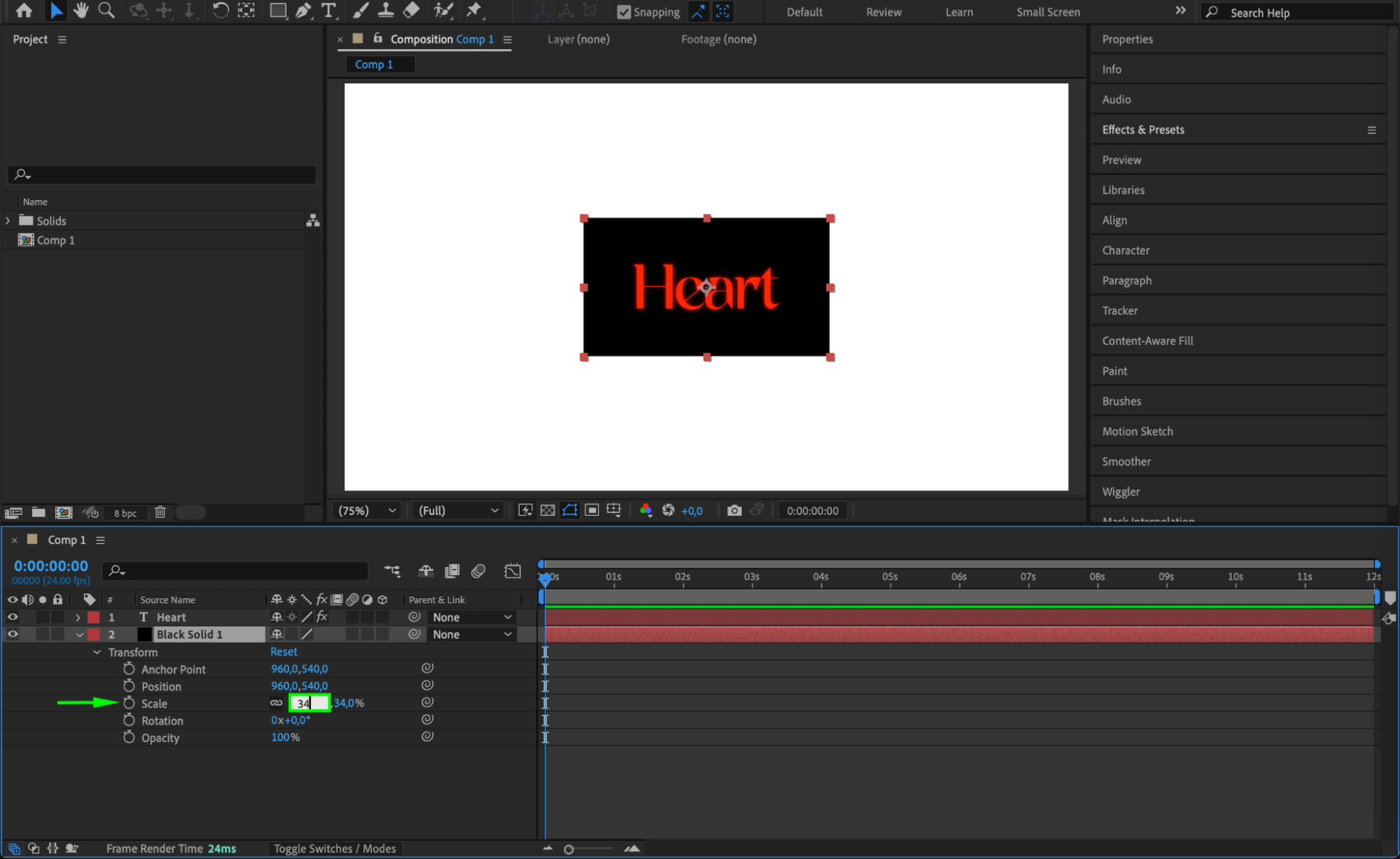Hide the Heart text layer

click(x=13, y=617)
